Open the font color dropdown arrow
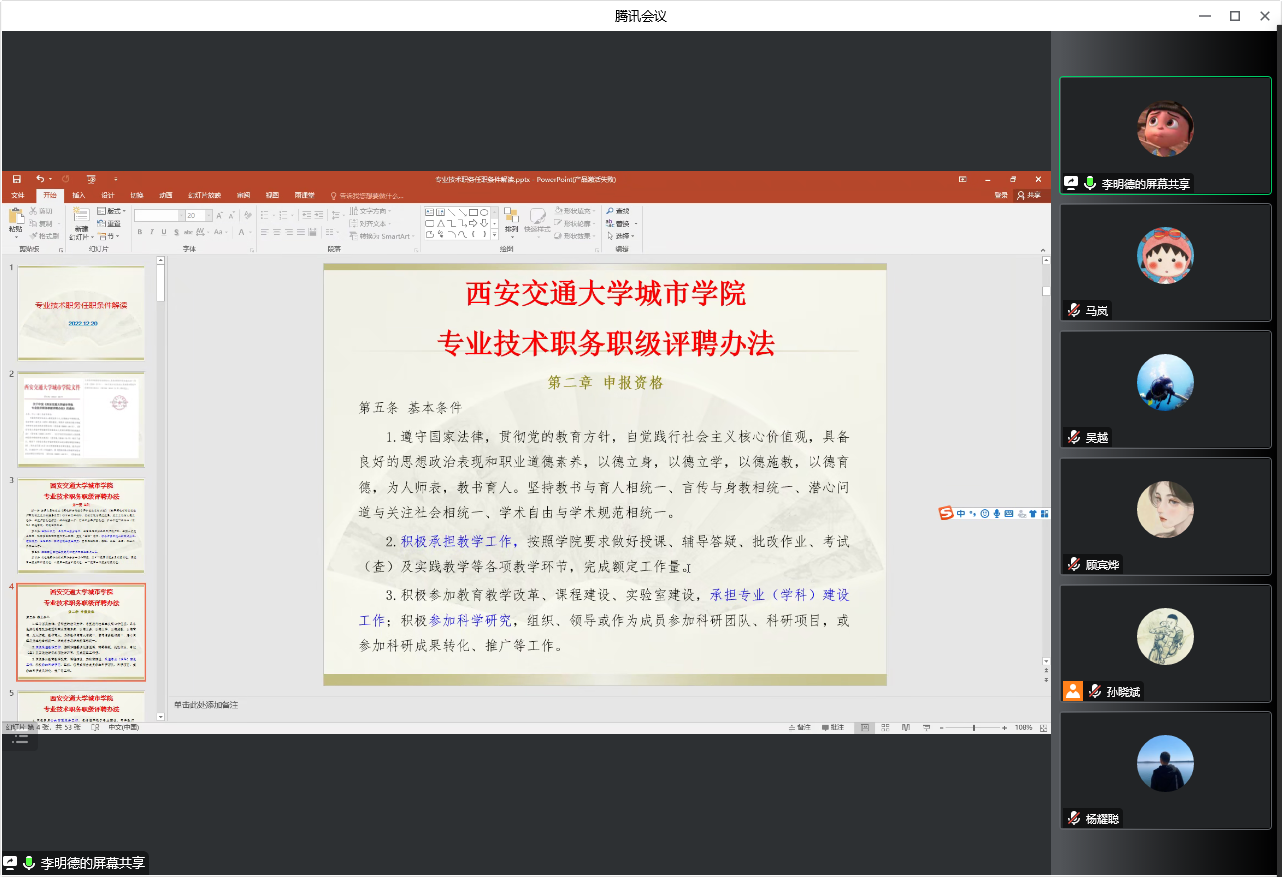1282x877 pixels. [250, 232]
